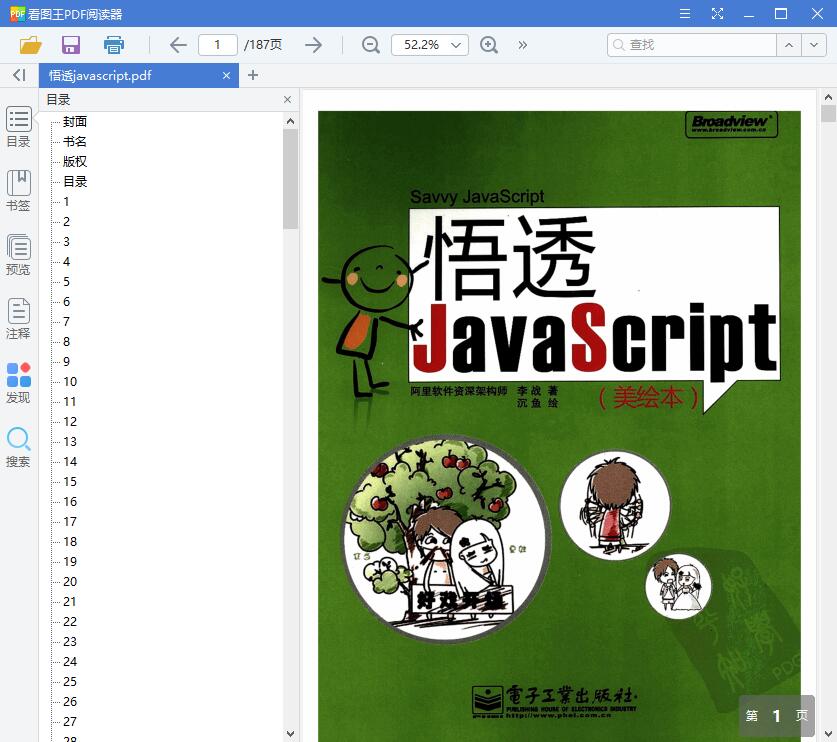Collapse the left sidebar panel
Image resolution: width=837 pixels, height=742 pixels.
[x=19, y=75]
